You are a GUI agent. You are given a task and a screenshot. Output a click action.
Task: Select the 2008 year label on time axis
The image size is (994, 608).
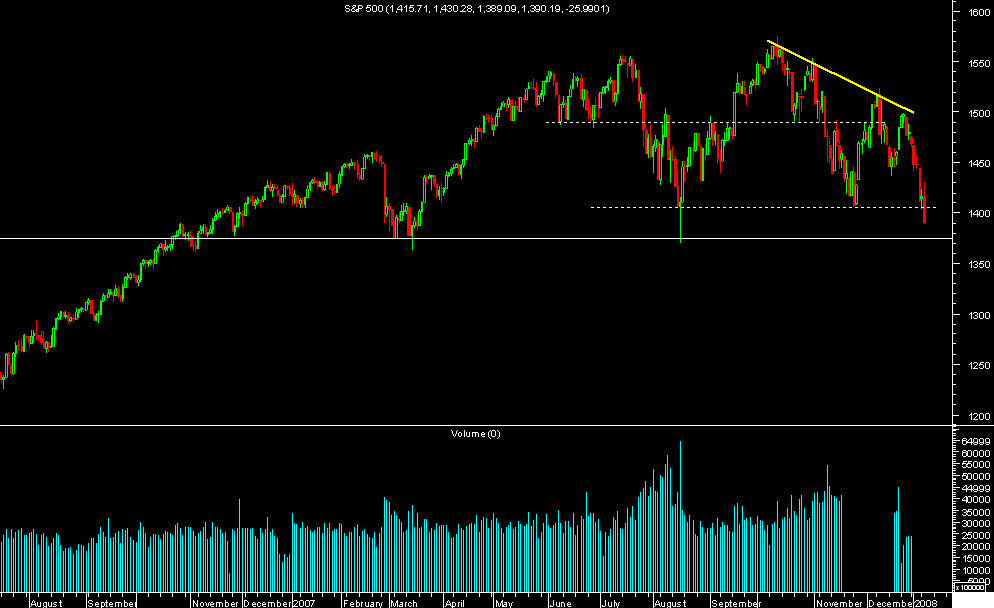click(926, 603)
